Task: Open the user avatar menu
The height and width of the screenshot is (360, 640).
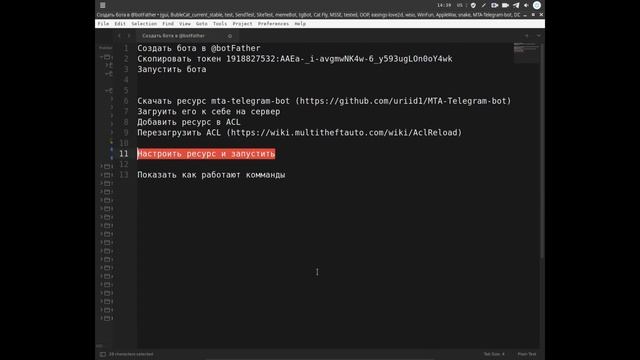Action: pyautogui.click(x=537, y=5)
